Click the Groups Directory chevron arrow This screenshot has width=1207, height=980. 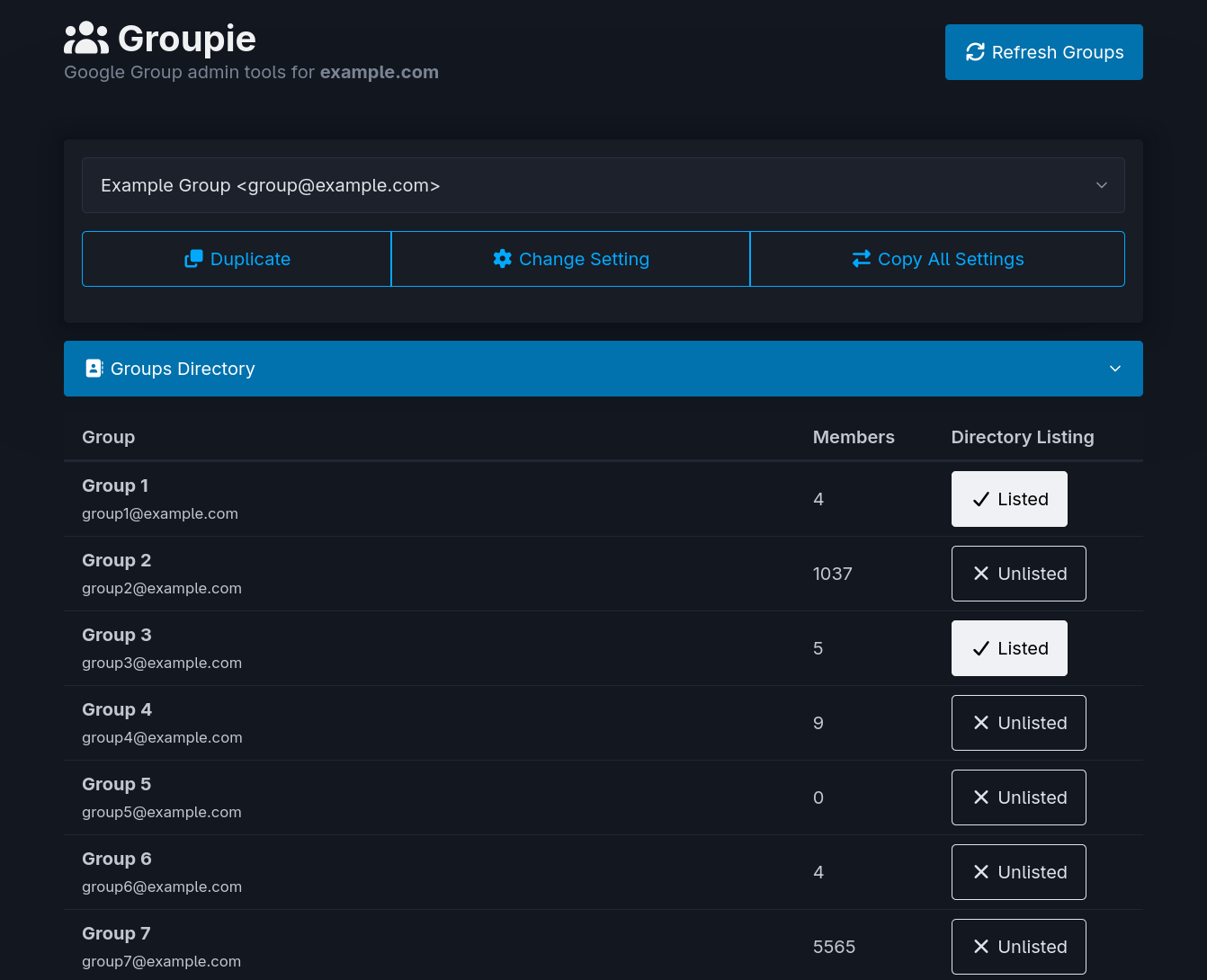click(1115, 369)
